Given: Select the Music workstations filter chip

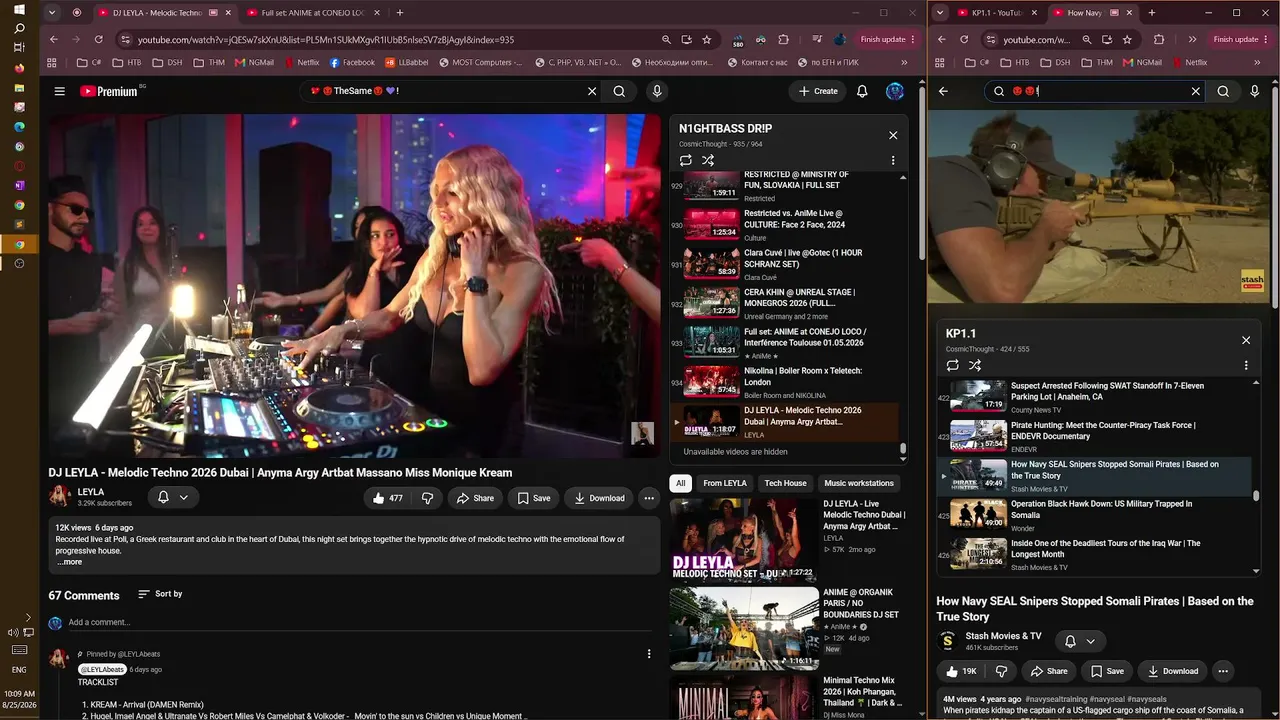Looking at the screenshot, I should 858,483.
